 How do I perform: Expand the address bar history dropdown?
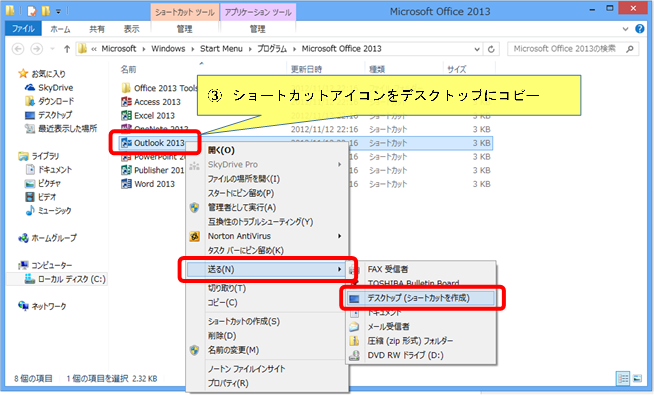point(477,49)
